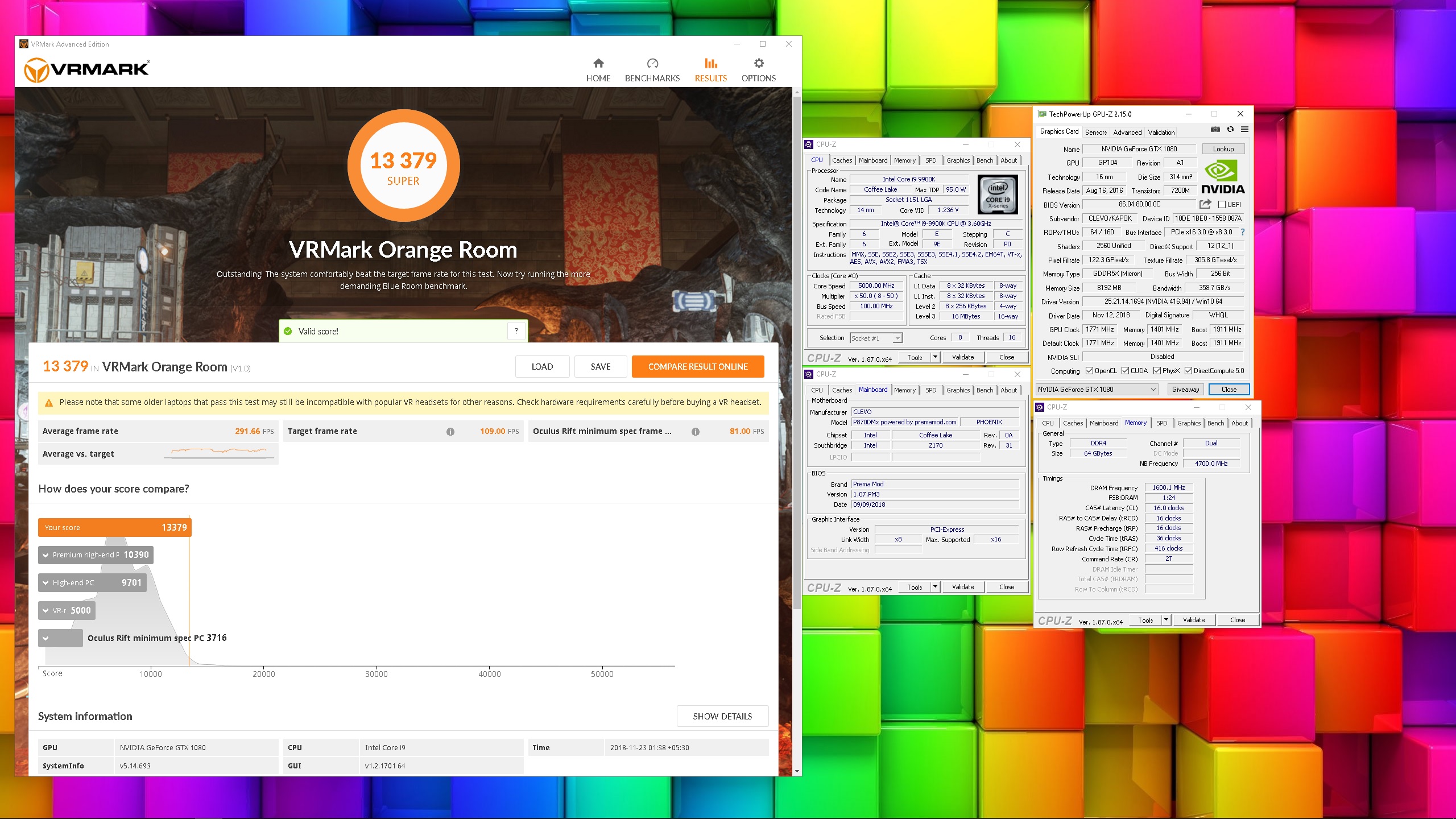This screenshot has width=1456, height=819.
Task: Click app icon of CPU-Z Mainboard window title bar
Action: click(809, 374)
